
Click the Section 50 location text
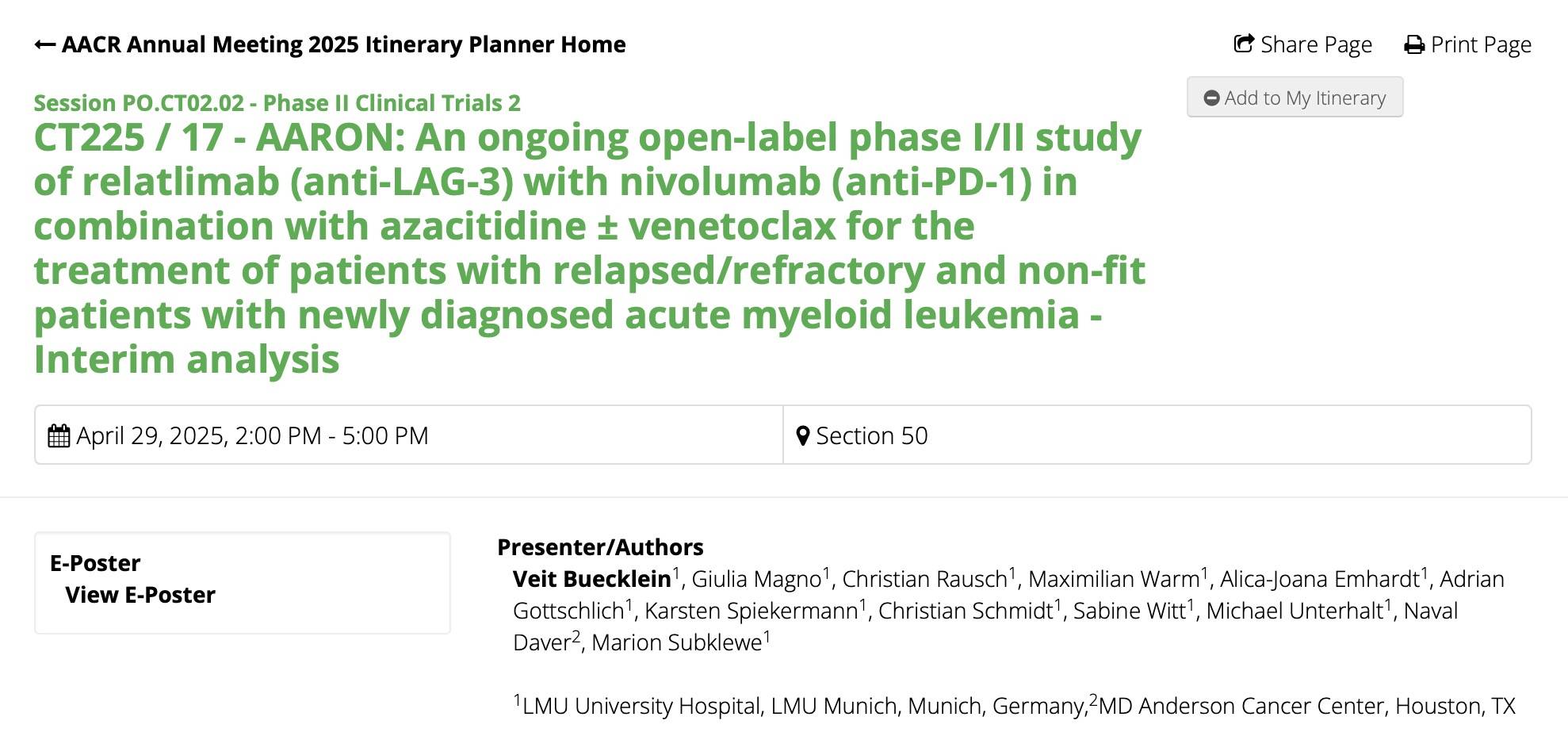coord(871,436)
